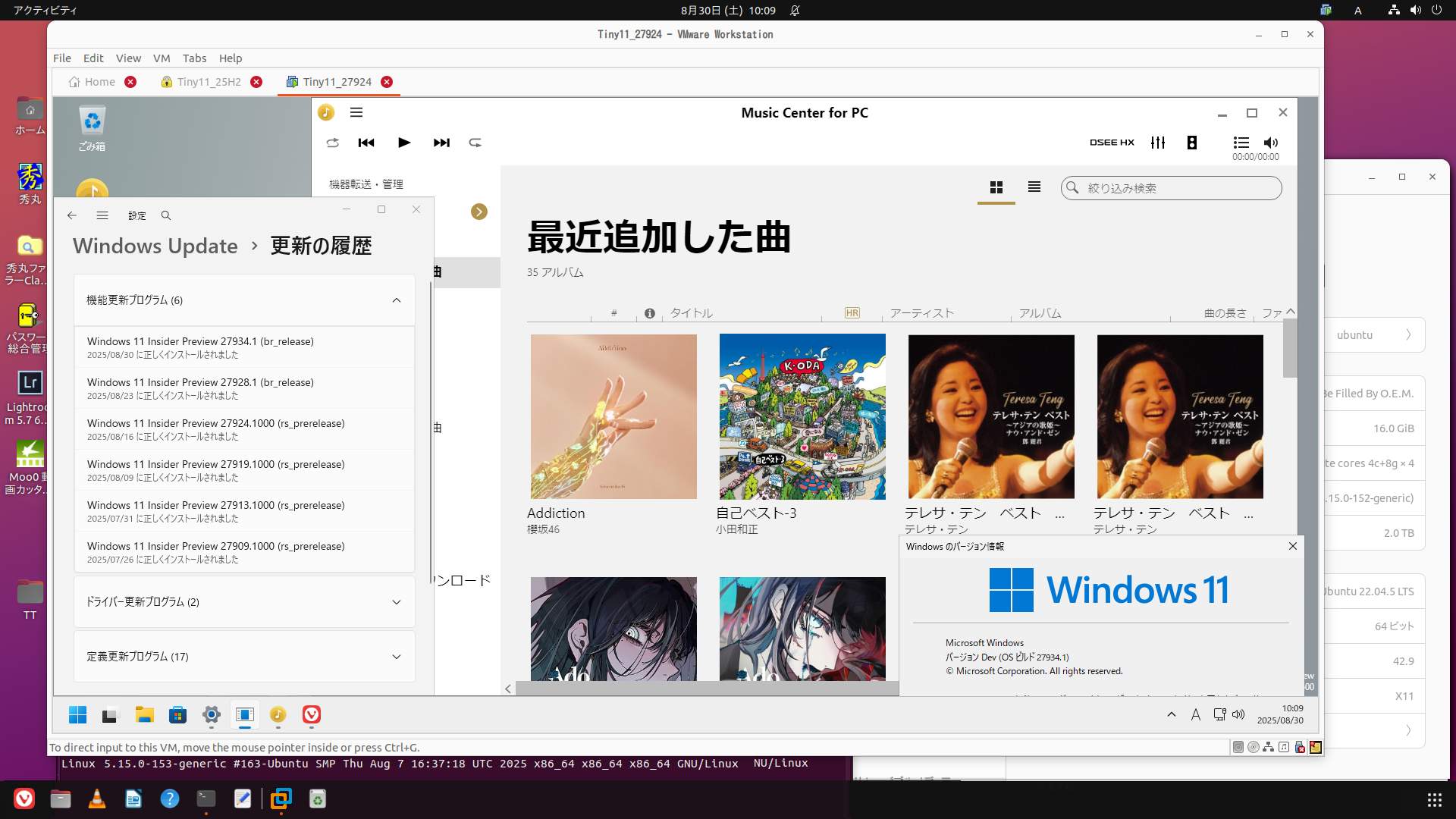Open the Settings navigation hamburger menu
1456x819 pixels.
[x=102, y=215]
